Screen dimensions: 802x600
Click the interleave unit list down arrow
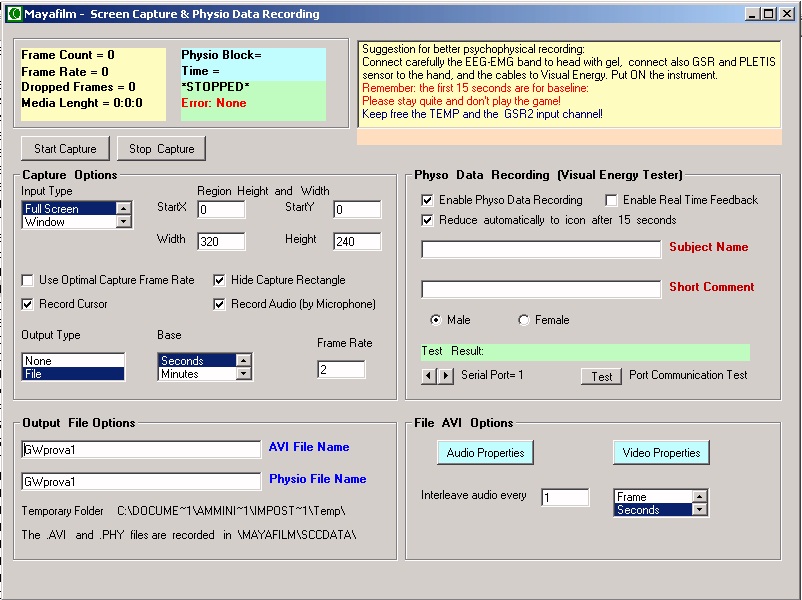tap(699, 509)
